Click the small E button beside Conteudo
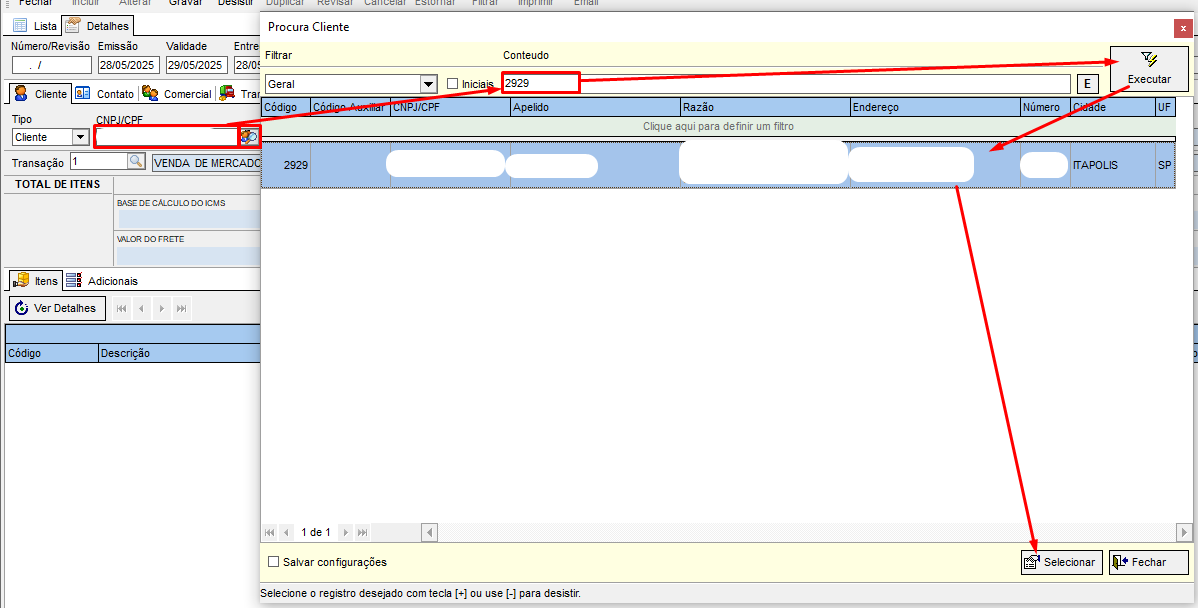Viewport: 1198px width, 608px height. [x=1086, y=84]
